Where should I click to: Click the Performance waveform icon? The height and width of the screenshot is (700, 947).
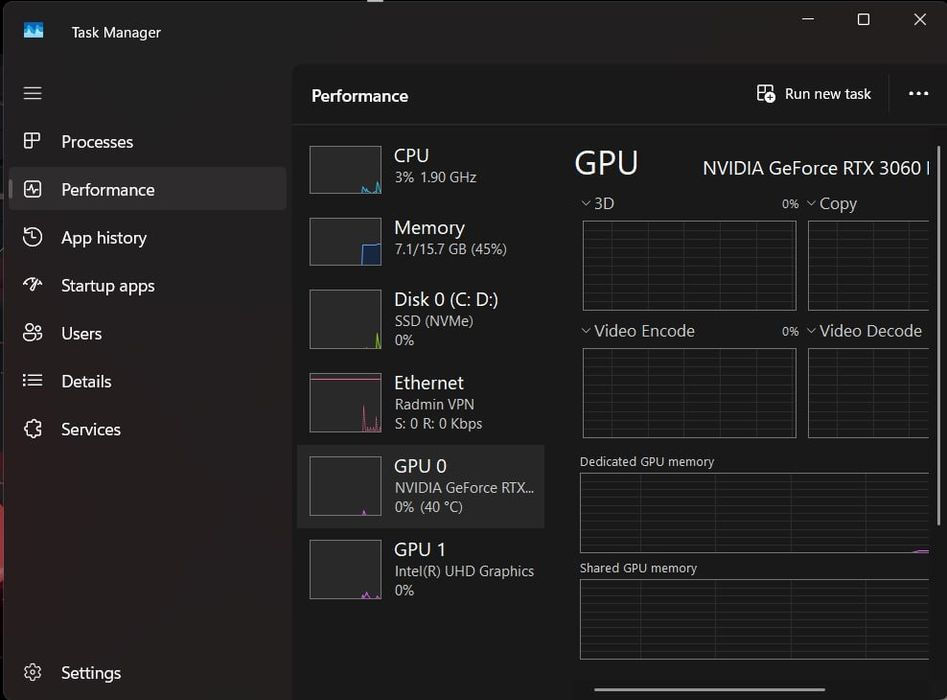pos(32,189)
